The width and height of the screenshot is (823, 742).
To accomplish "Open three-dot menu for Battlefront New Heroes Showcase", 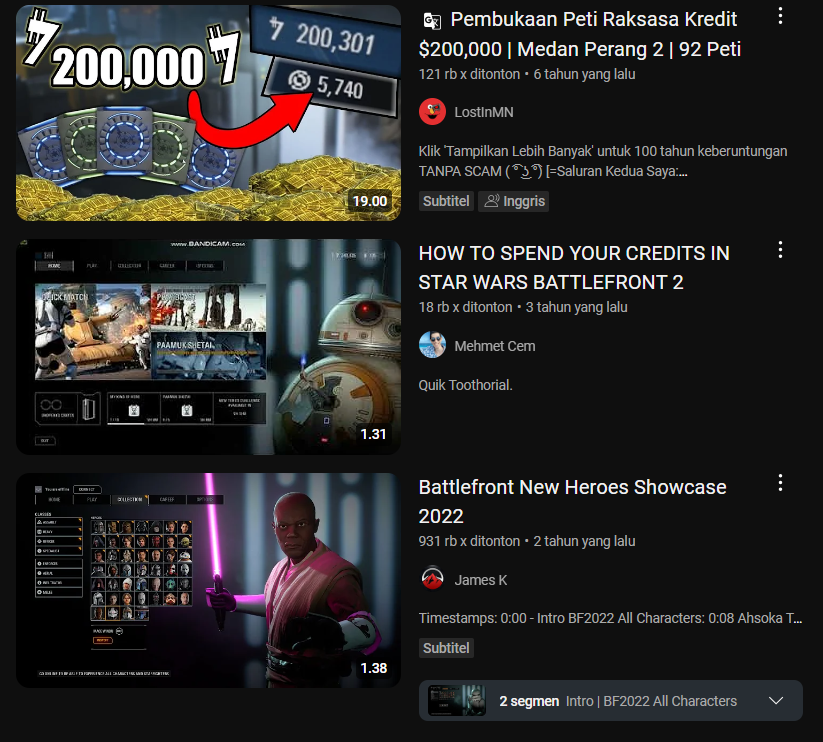I will point(780,483).
